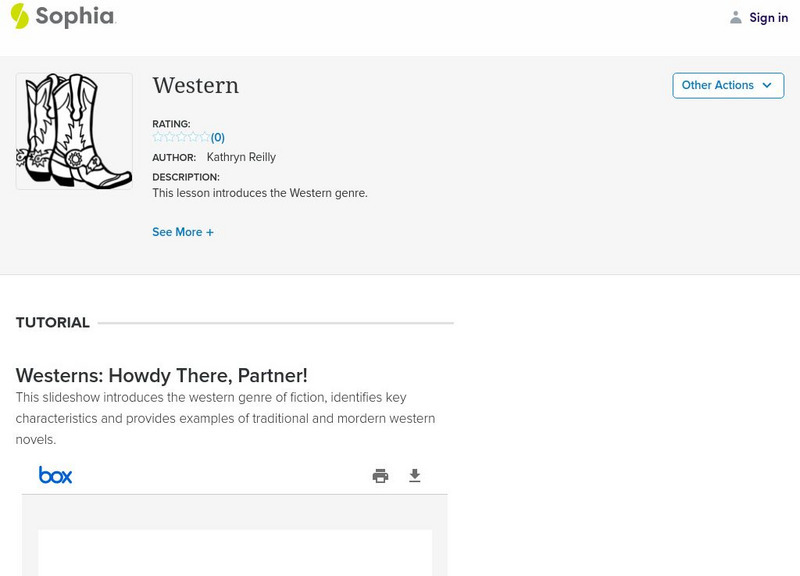Click the Sign in link
Screen dimensions: 800x576
(768, 17)
